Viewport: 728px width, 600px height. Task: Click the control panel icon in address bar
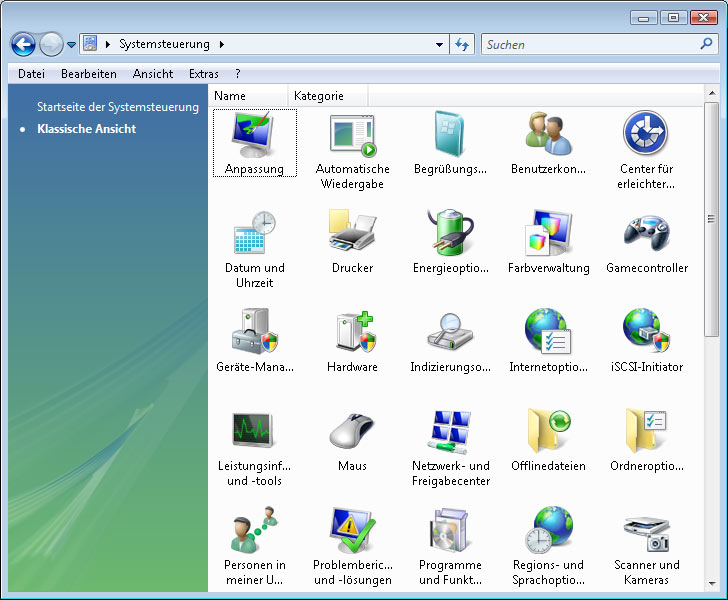90,44
